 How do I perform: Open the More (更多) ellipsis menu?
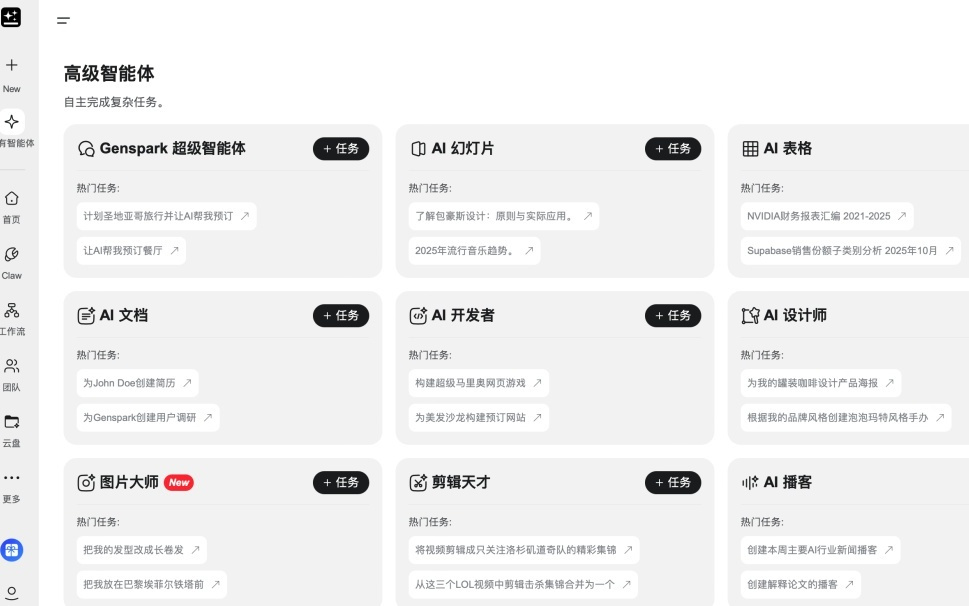12,478
